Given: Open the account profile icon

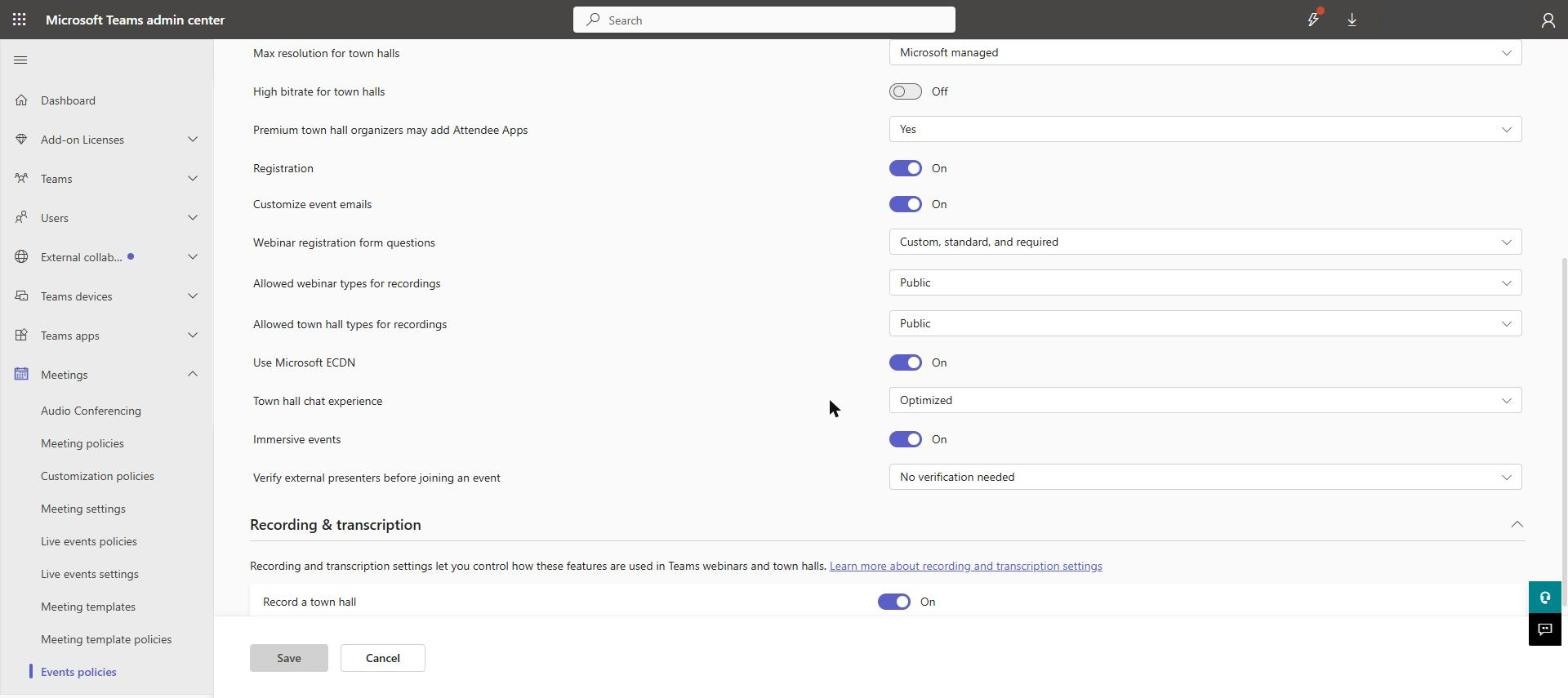Looking at the screenshot, I should click(x=1548, y=19).
